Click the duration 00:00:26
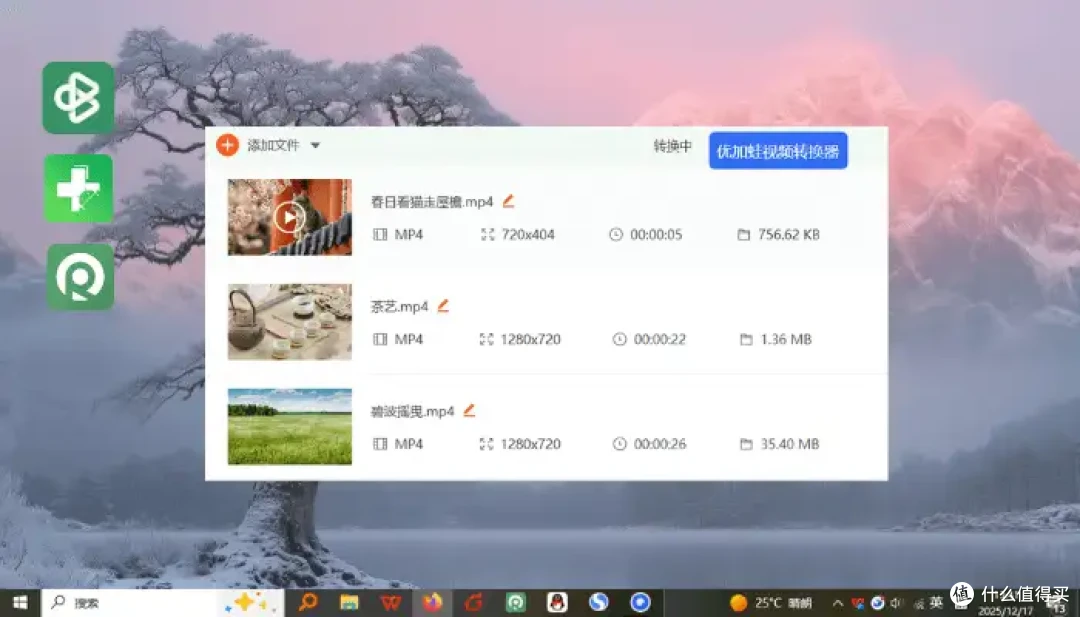 (x=660, y=443)
